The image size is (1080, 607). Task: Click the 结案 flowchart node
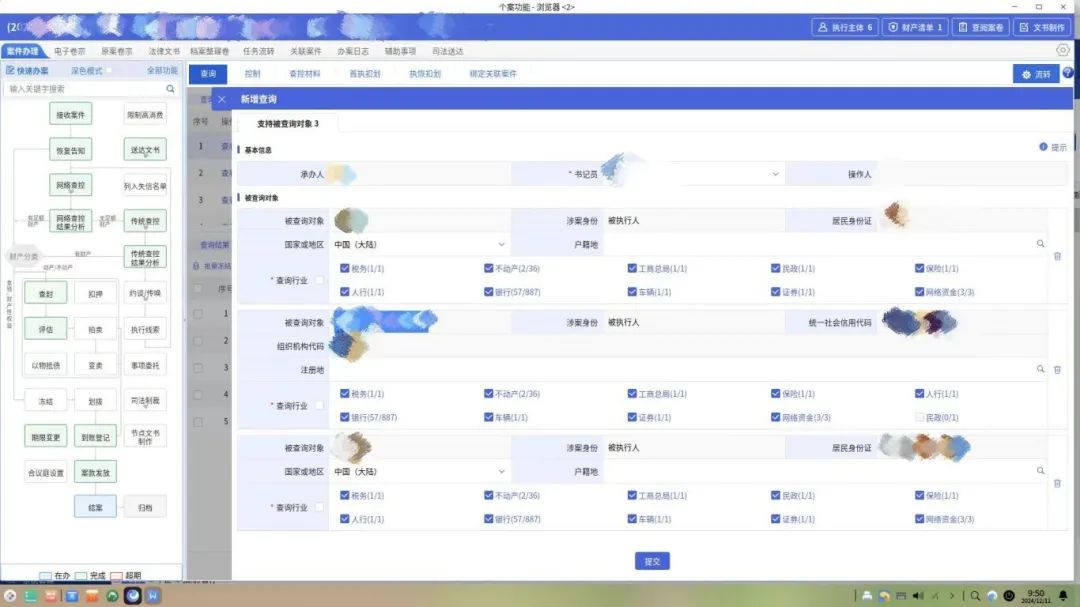point(95,507)
